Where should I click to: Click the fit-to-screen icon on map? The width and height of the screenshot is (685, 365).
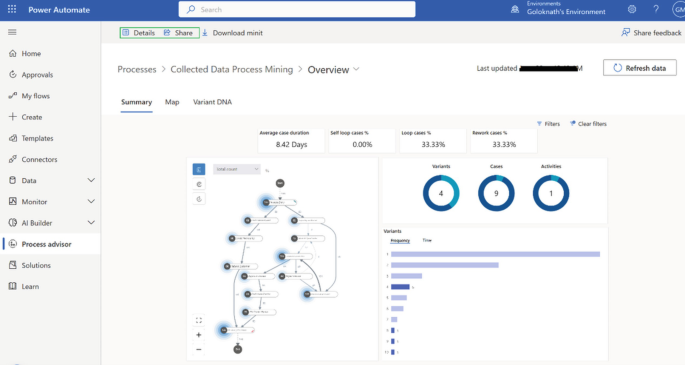(x=199, y=320)
